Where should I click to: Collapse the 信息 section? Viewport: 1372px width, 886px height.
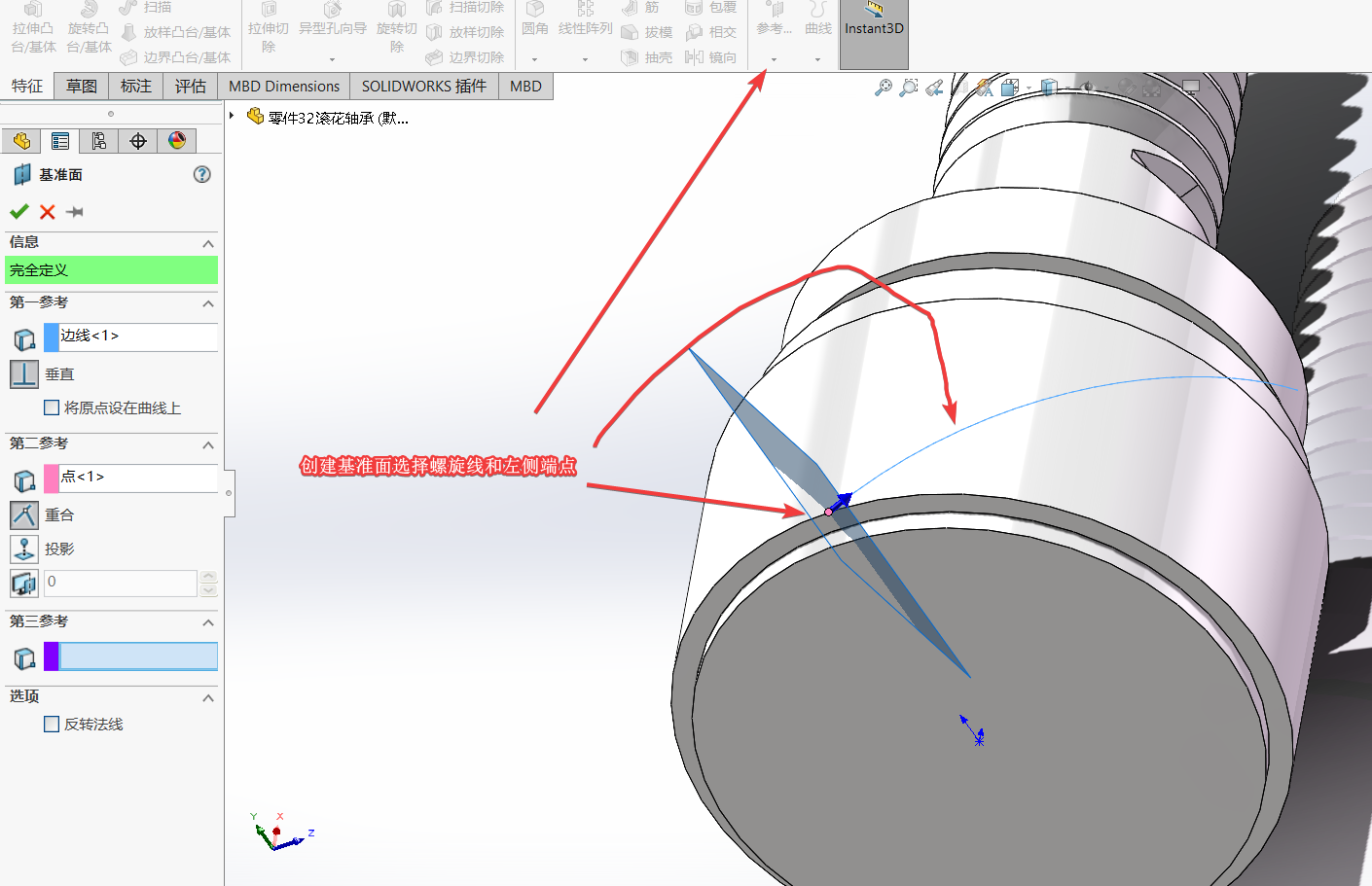point(207,243)
